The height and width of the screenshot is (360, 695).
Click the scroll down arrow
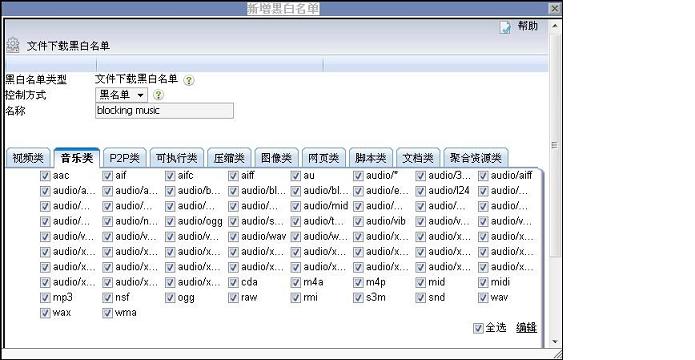pyautogui.click(x=554, y=341)
